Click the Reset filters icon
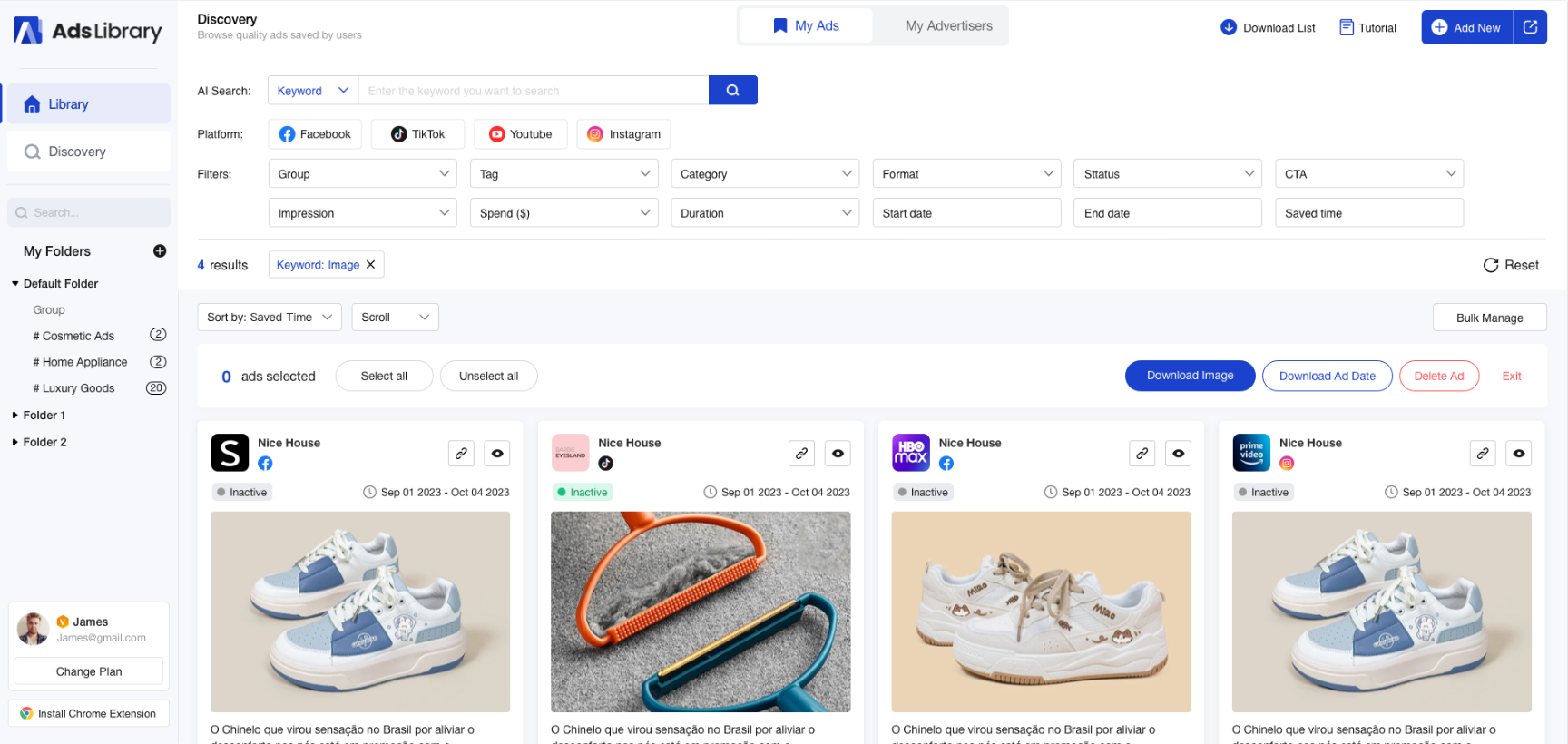 1491,265
